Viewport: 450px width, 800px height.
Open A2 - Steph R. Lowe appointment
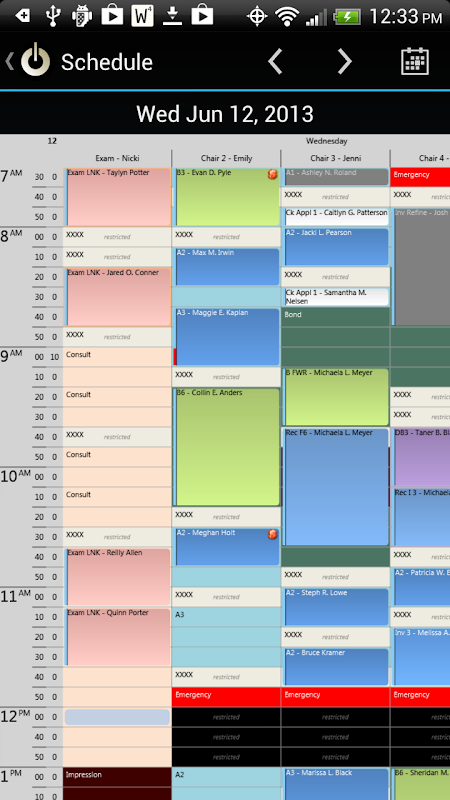tap(336, 607)
